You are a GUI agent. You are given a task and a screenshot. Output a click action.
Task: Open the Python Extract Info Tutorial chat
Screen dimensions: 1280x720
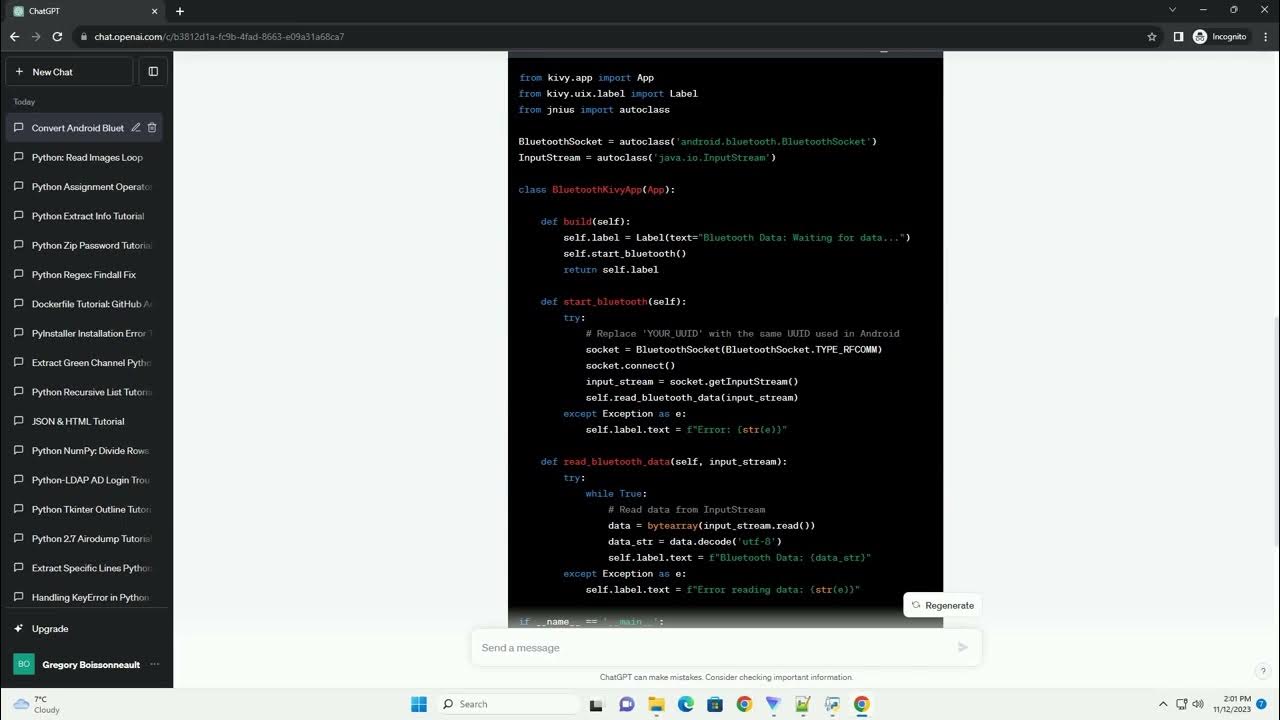pos(84,216)
